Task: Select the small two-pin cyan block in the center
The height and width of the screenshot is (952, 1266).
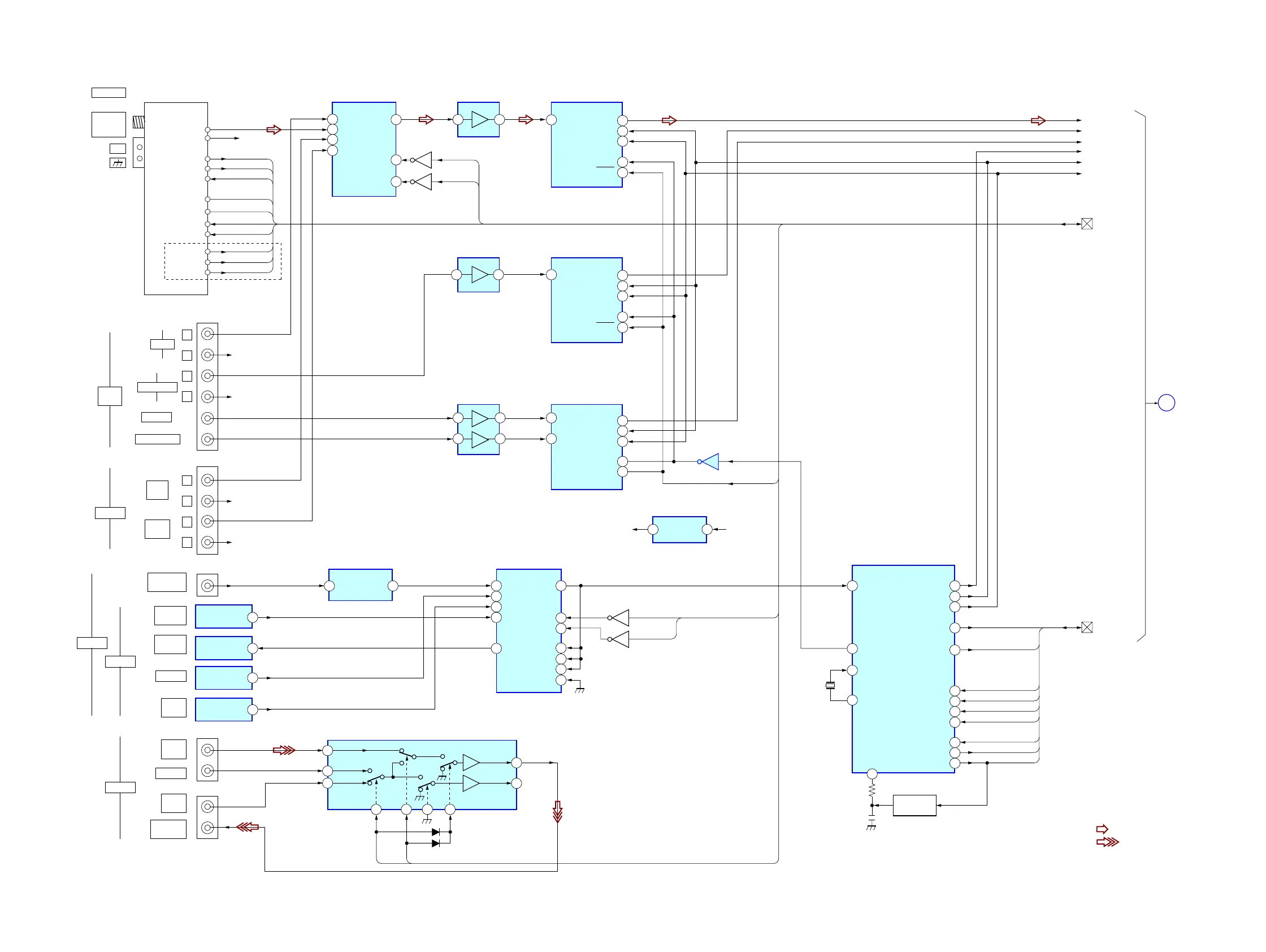Action: (x=679, y=530)
